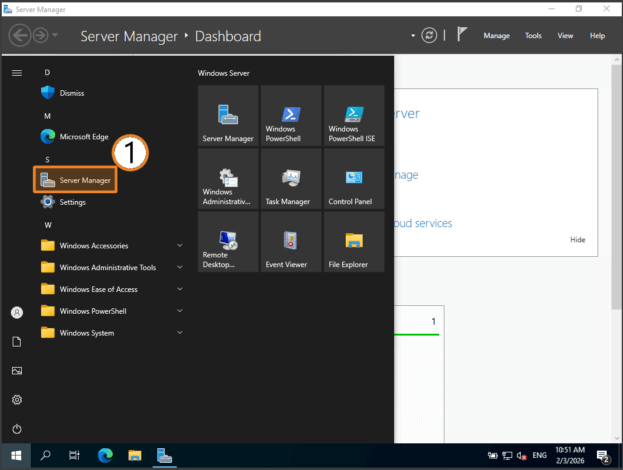Open Task View on the taskbar
Screen dimensions: 623x470
point(74,455)
